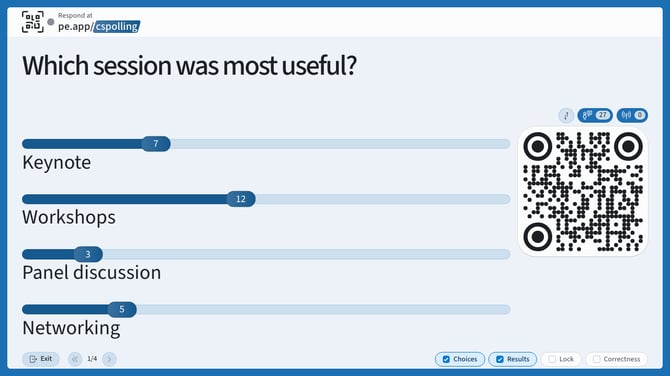Go to the previous slide arrow

[x=75, y=359]
